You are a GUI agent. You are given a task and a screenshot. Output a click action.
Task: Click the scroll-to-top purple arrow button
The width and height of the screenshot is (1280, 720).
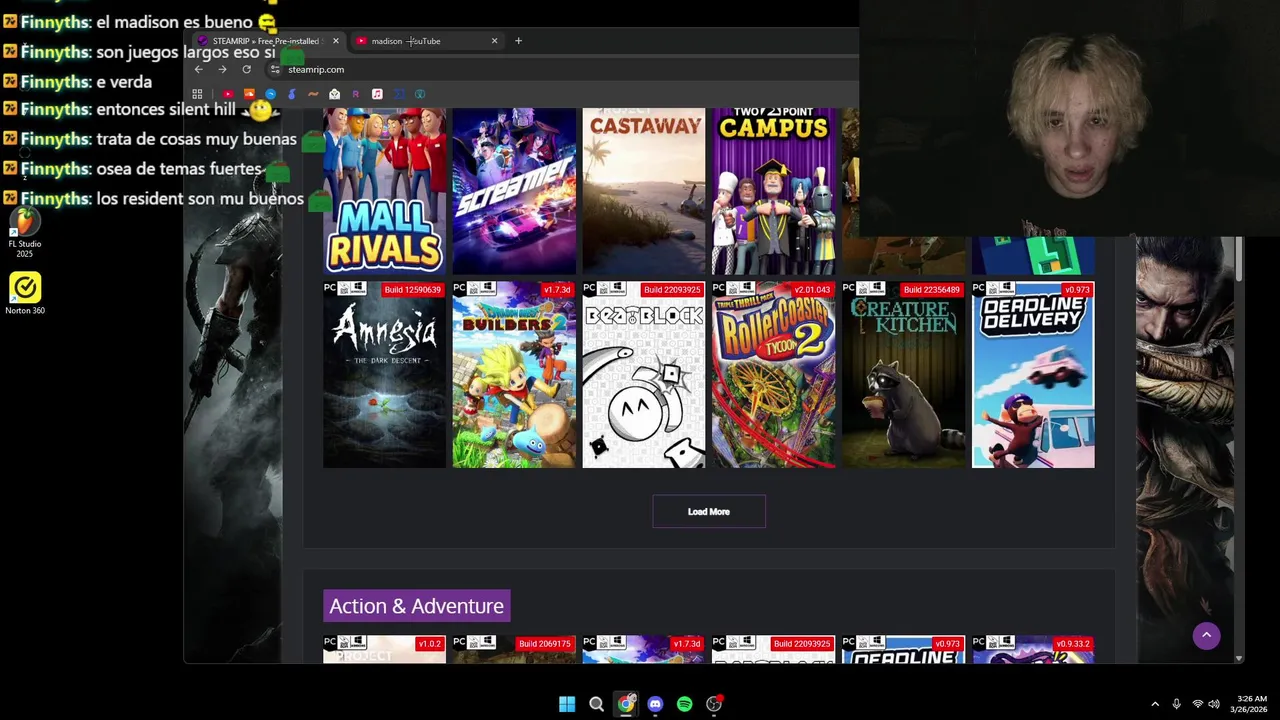pyautogui.click(x=1206, y=635)
